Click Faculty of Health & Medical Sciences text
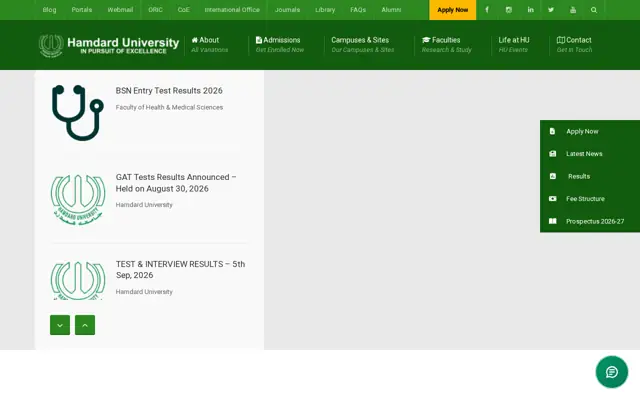 pos(169,107)
